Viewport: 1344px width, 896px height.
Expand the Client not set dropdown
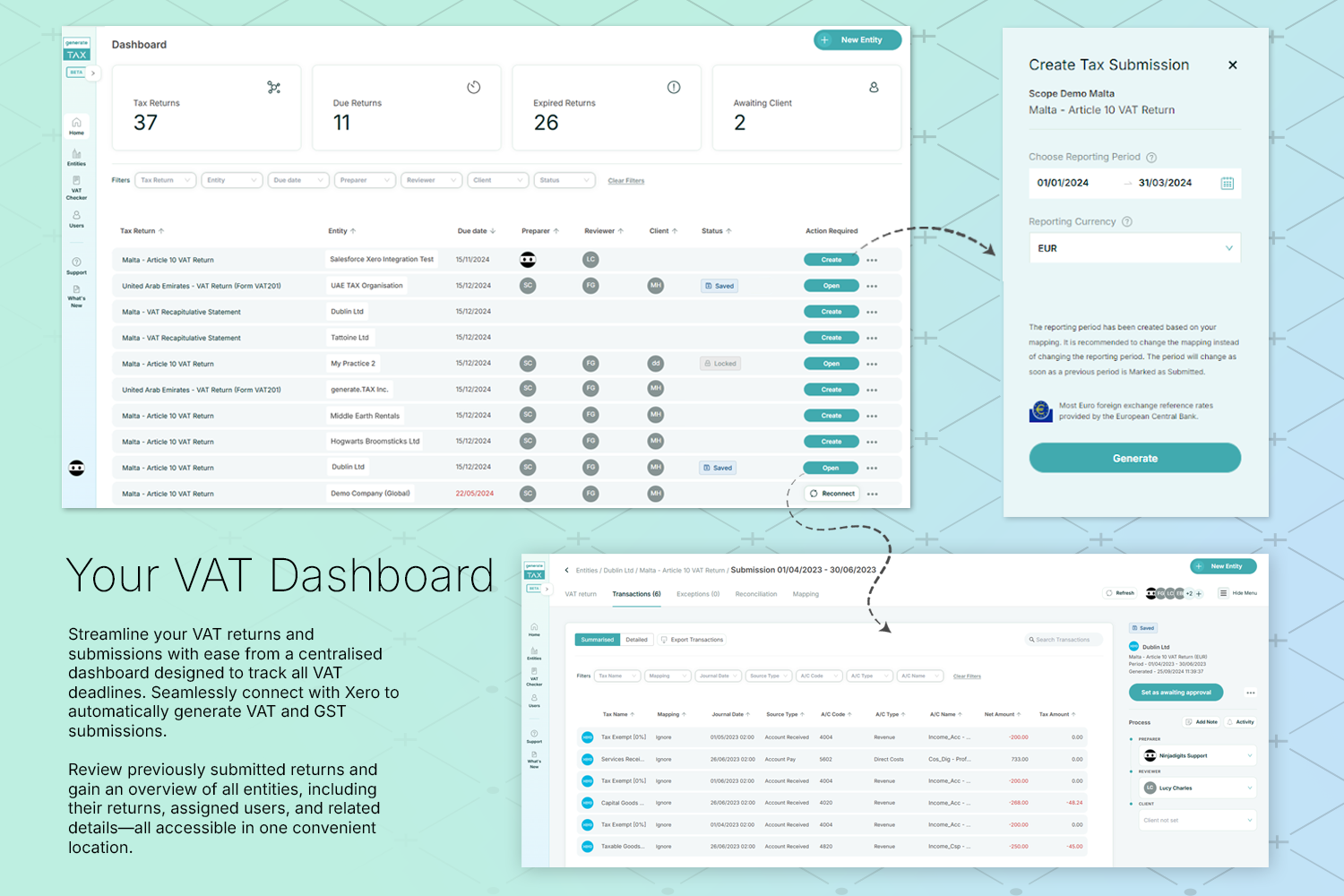point(1197,821)
